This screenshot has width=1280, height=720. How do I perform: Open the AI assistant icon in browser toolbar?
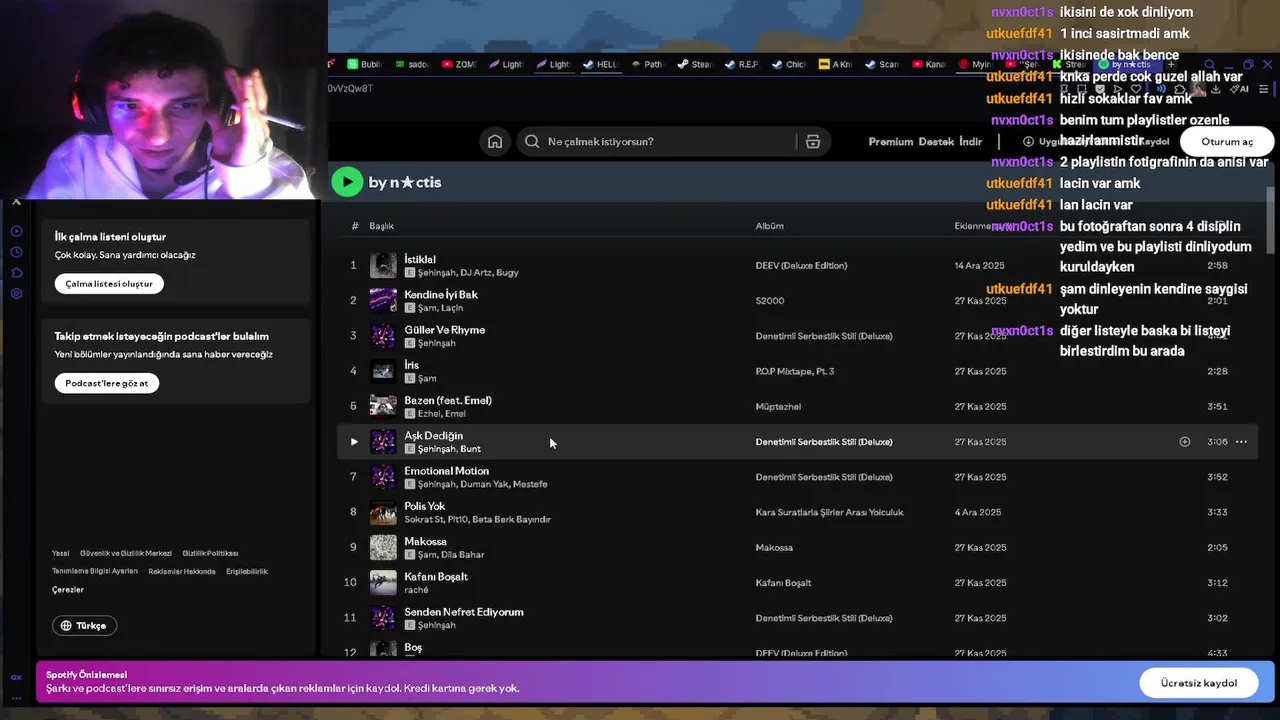(1240, 89)
